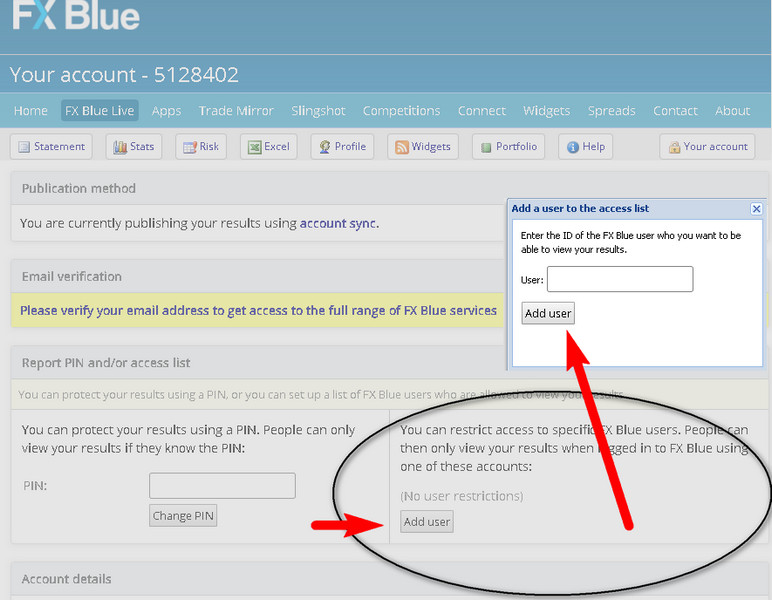The height and width of the screenshot is (600, 772).
Task: Go to Home menu
Action: [x=31, y=111]
